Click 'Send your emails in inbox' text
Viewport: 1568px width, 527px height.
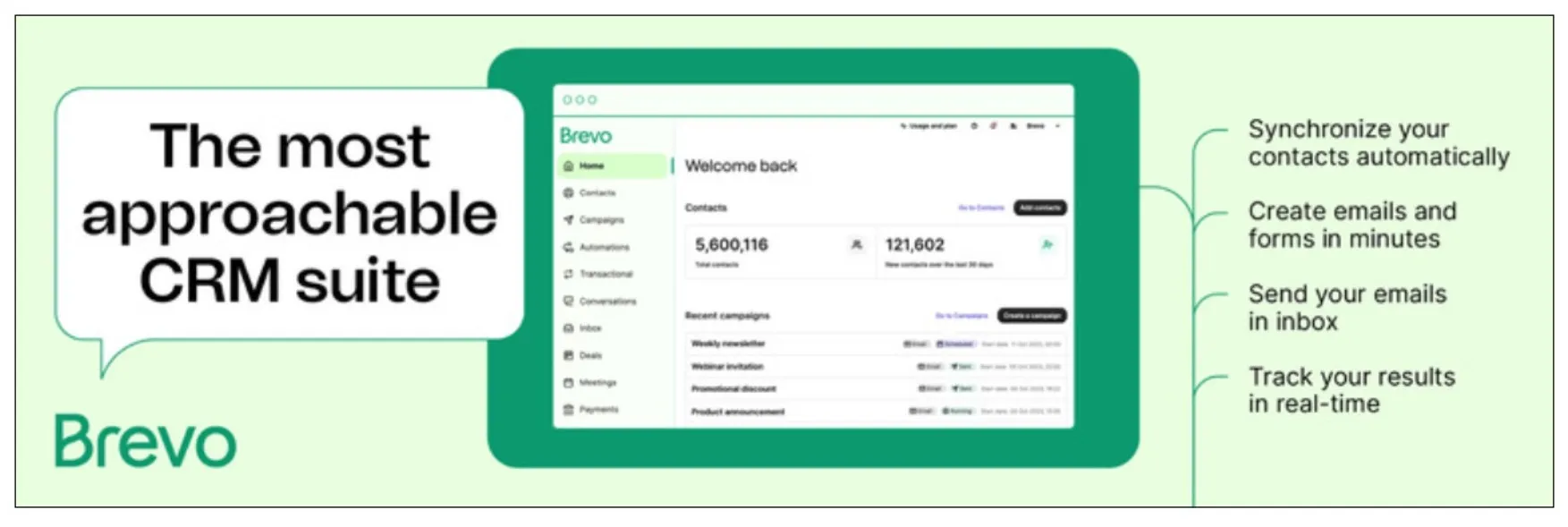click(x=1347, y=308)
